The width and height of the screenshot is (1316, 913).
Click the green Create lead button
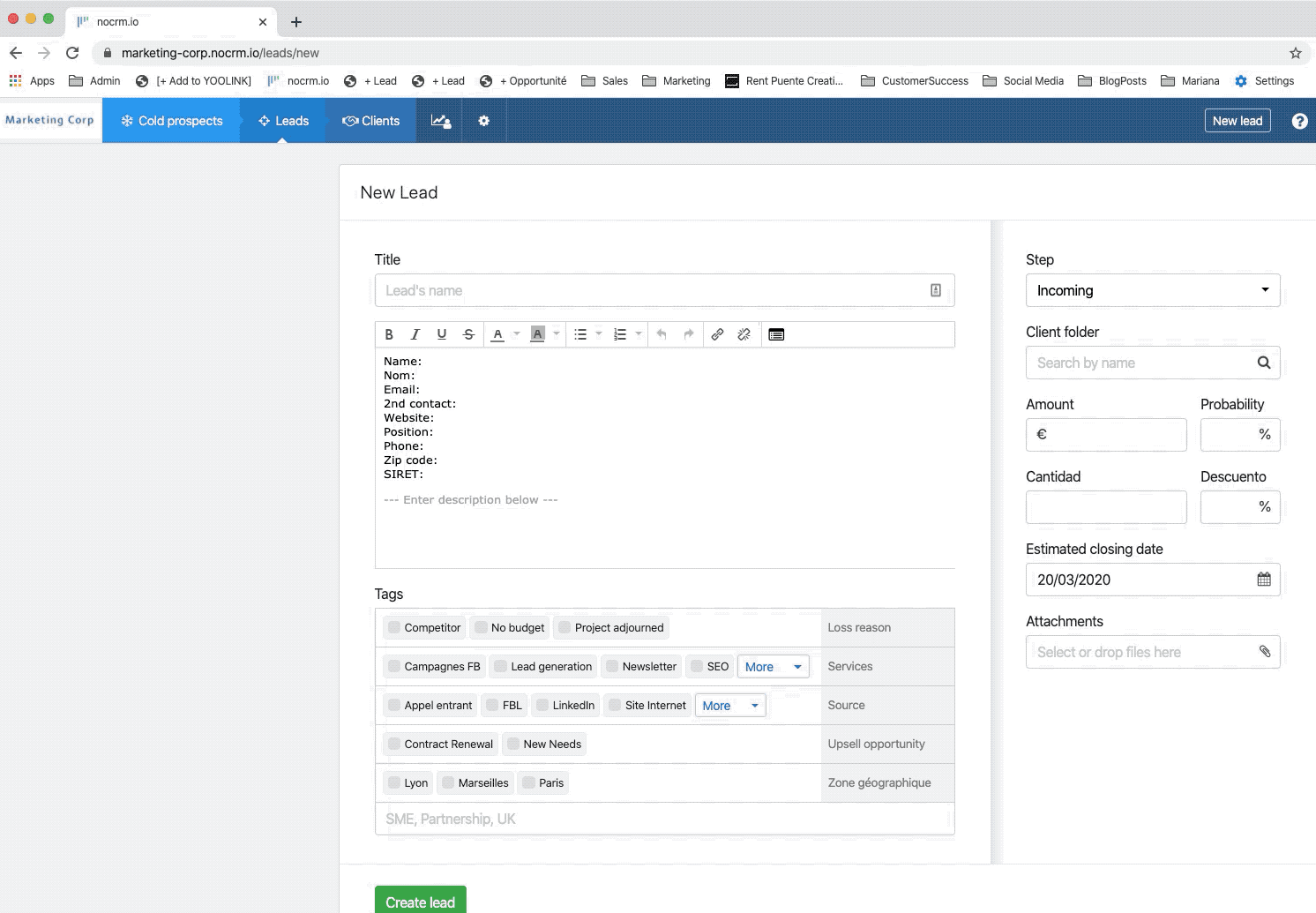420,902
